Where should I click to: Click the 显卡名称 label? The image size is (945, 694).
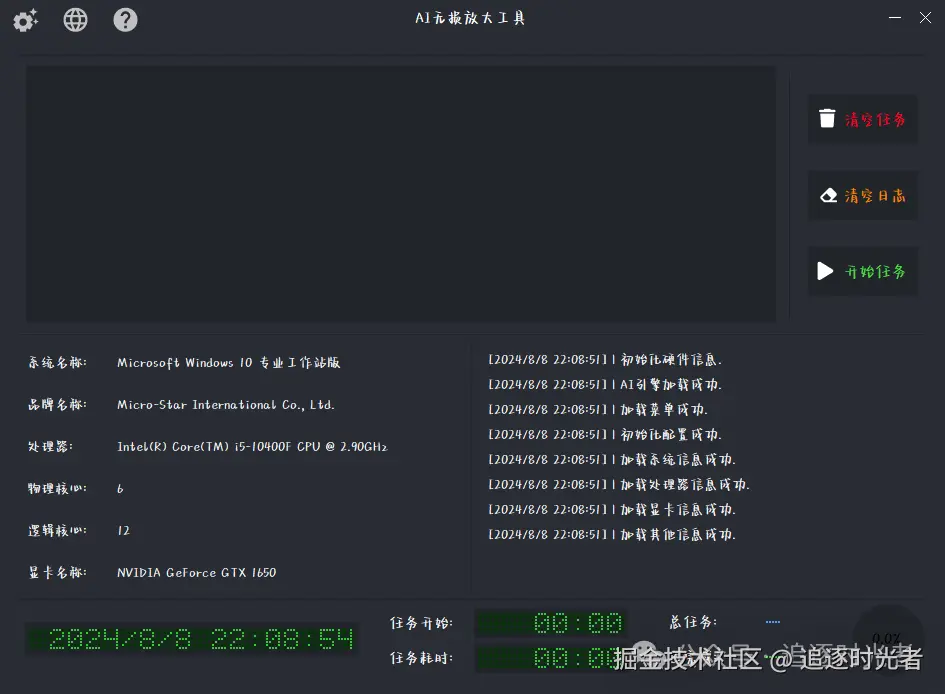(x=57, y=572)
